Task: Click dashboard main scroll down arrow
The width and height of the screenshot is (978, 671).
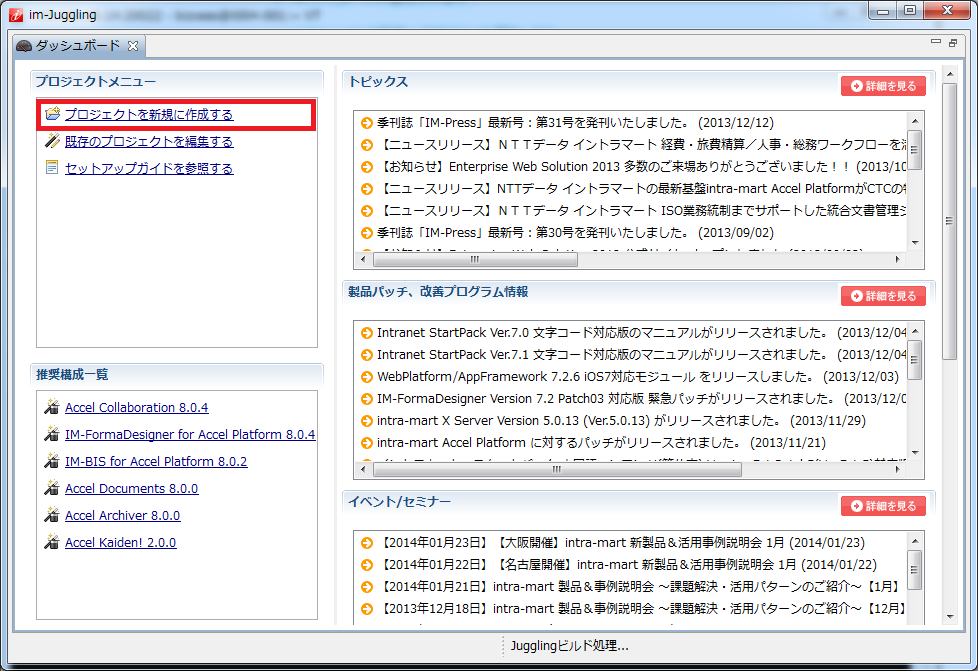Action: tap(949, 617)
